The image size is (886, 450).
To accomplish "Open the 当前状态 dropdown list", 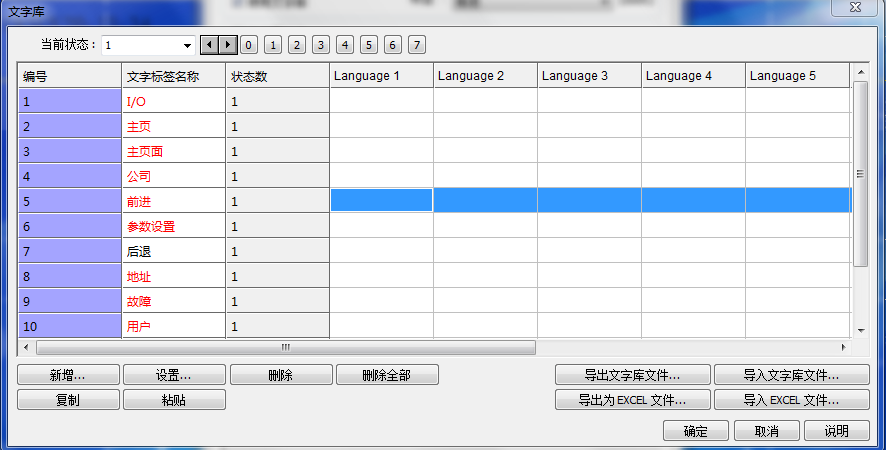I will 187,46.
